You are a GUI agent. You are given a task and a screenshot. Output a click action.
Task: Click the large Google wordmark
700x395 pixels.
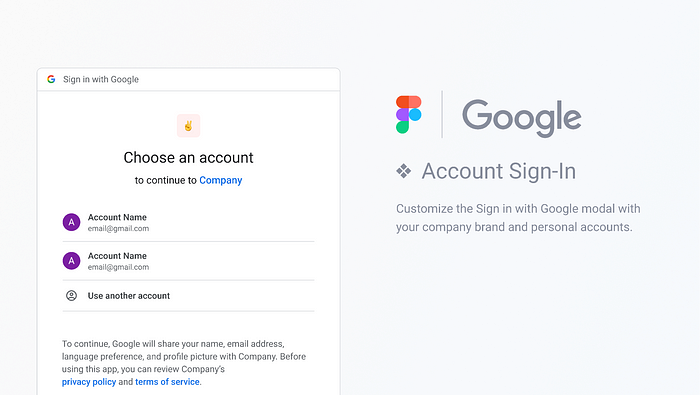coord(521,117)
